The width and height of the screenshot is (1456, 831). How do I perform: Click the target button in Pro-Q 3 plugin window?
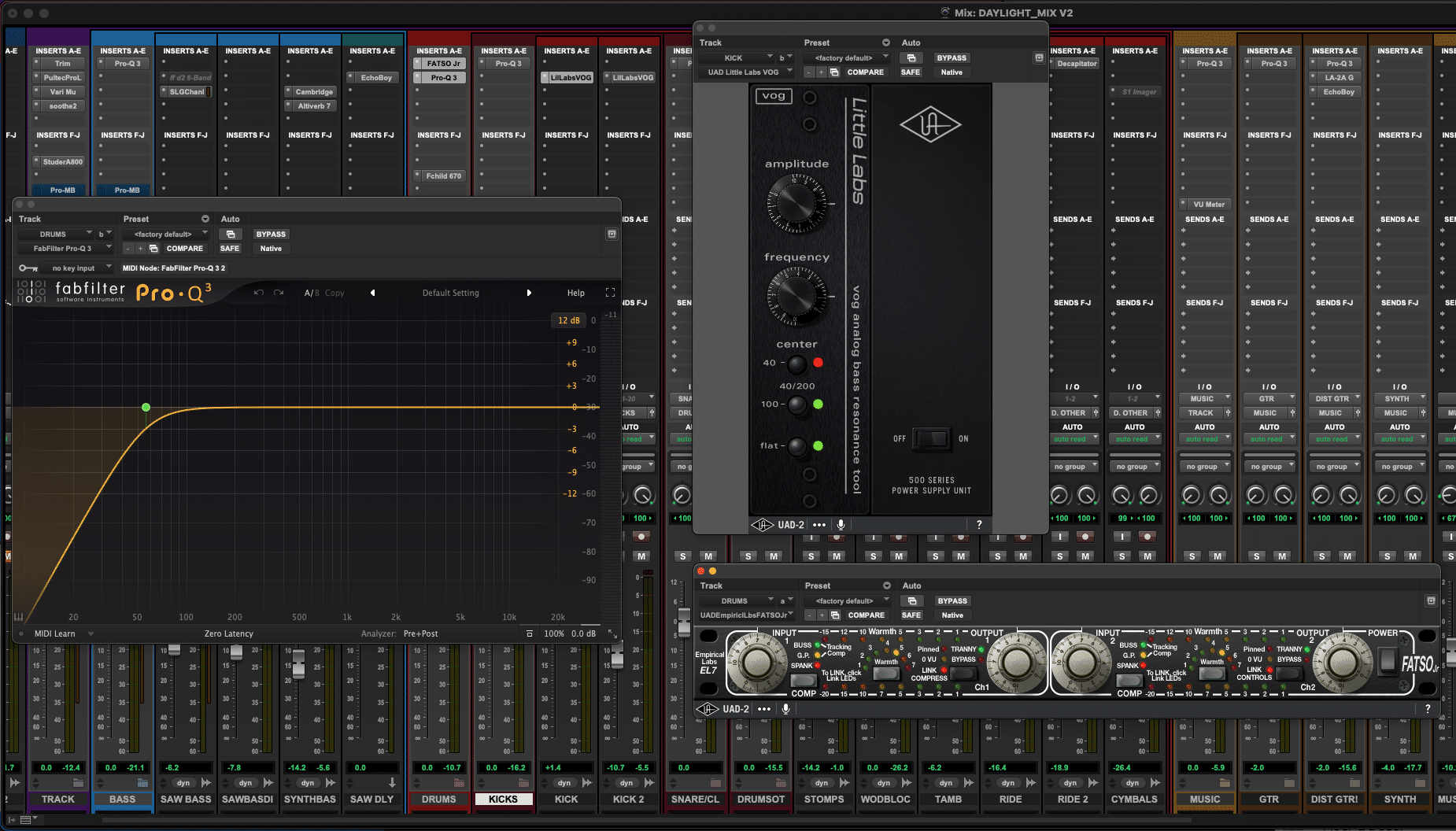coord(612,235)
